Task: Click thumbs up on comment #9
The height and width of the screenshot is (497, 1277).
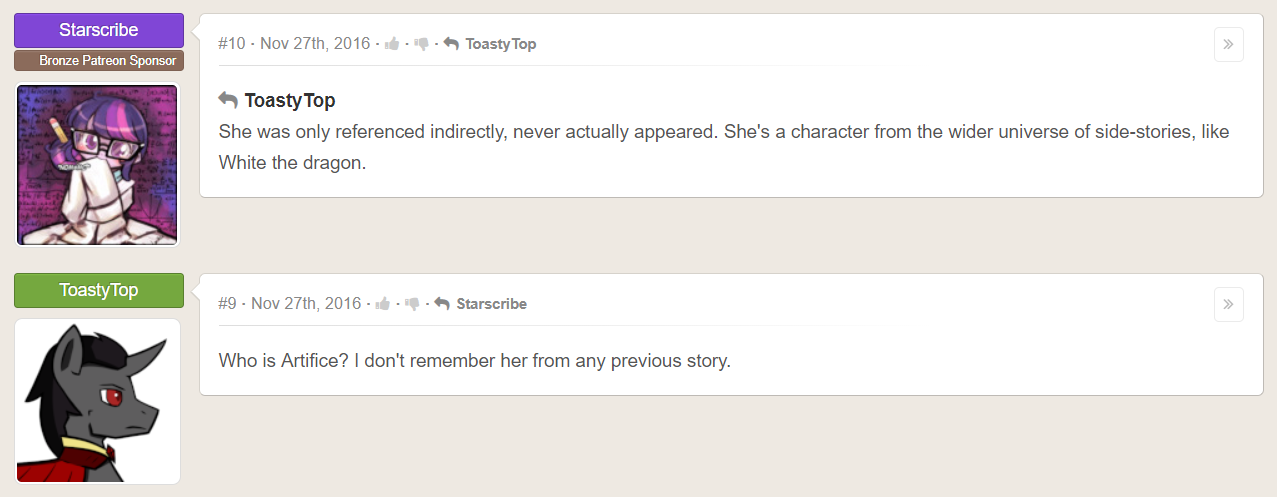Action: [x=383, y=304]
